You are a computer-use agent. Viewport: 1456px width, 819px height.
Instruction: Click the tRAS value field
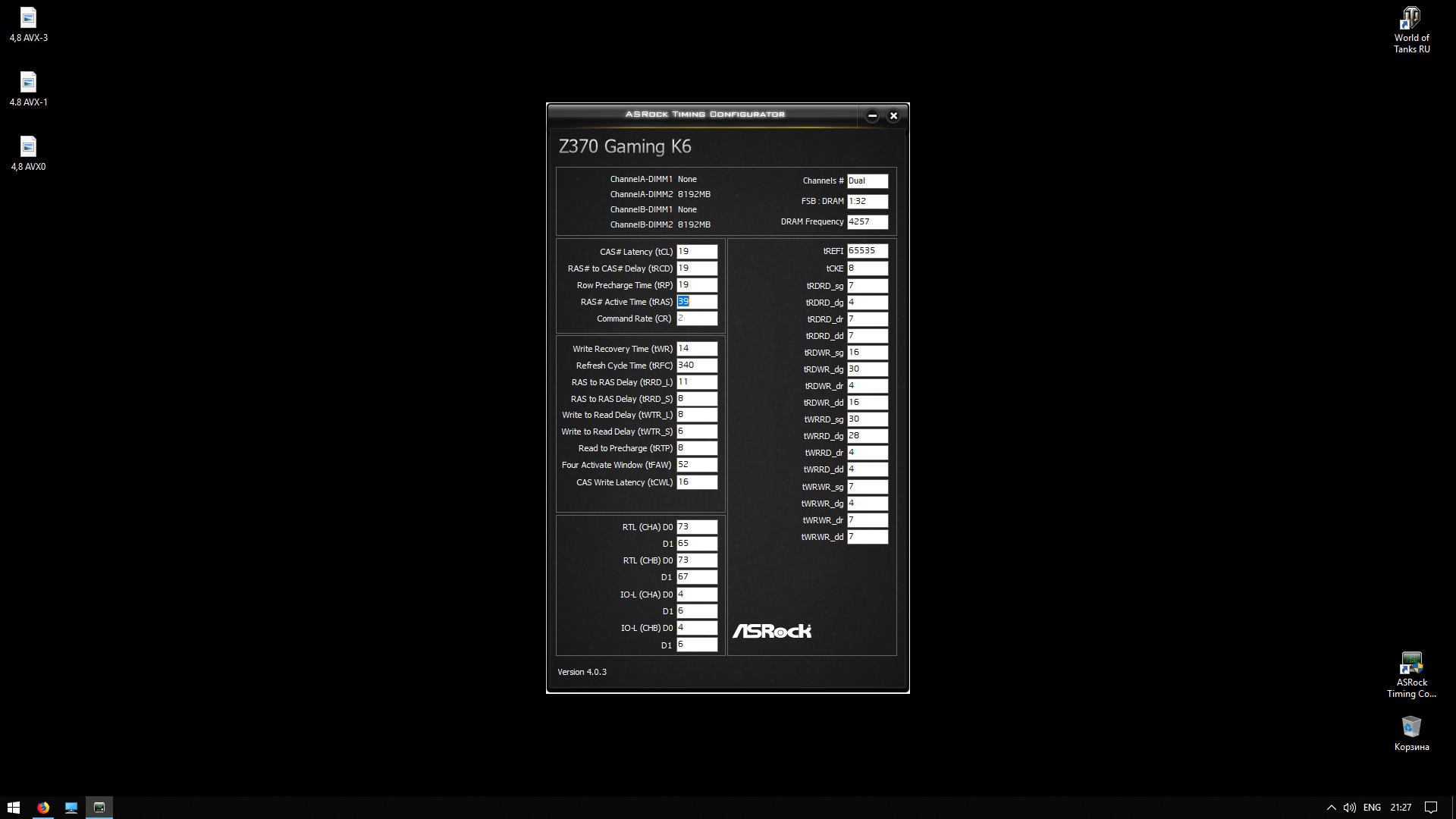coord(696,302)
